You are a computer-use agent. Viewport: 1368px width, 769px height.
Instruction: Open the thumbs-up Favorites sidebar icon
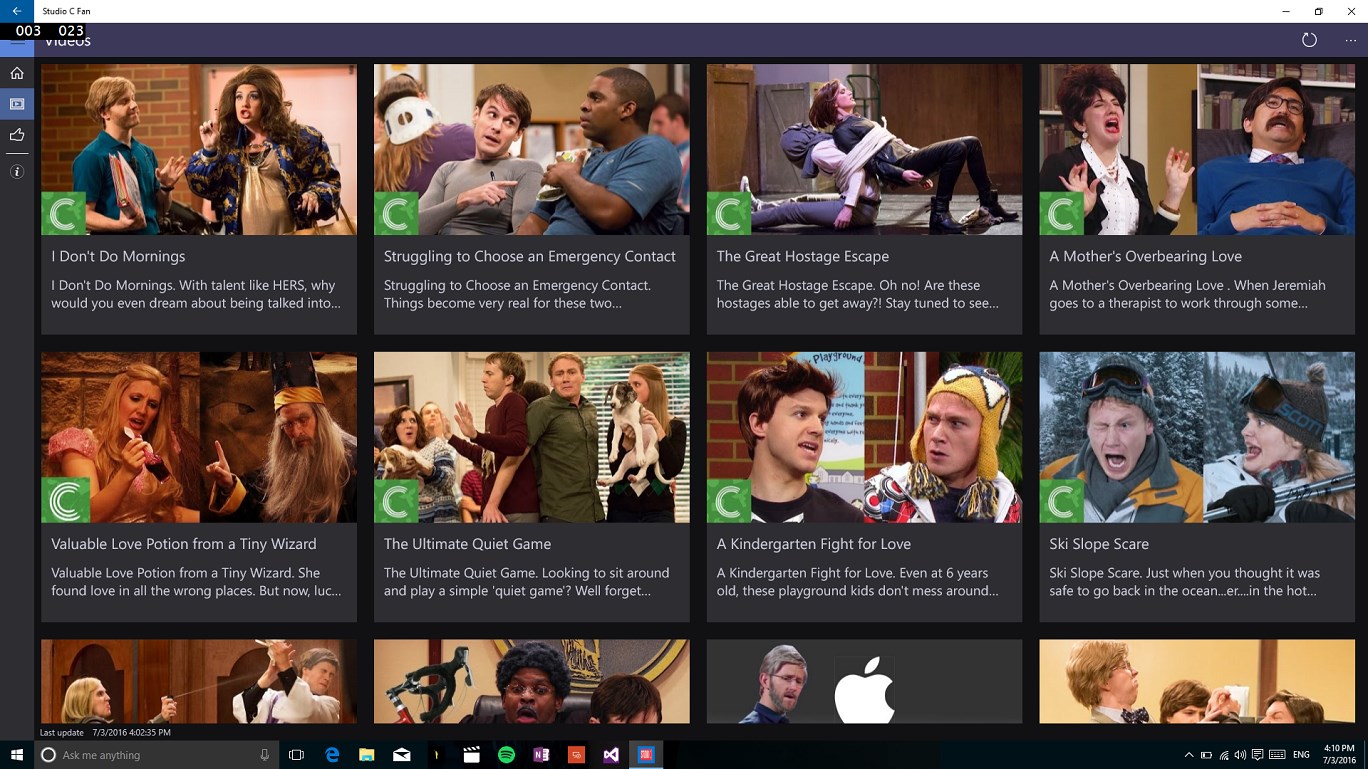click(x=17, y=135)
